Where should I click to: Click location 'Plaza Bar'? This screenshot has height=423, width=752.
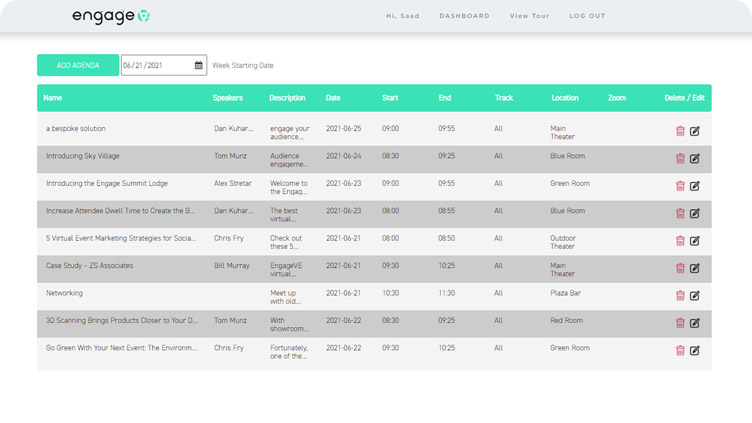(565, 293)
